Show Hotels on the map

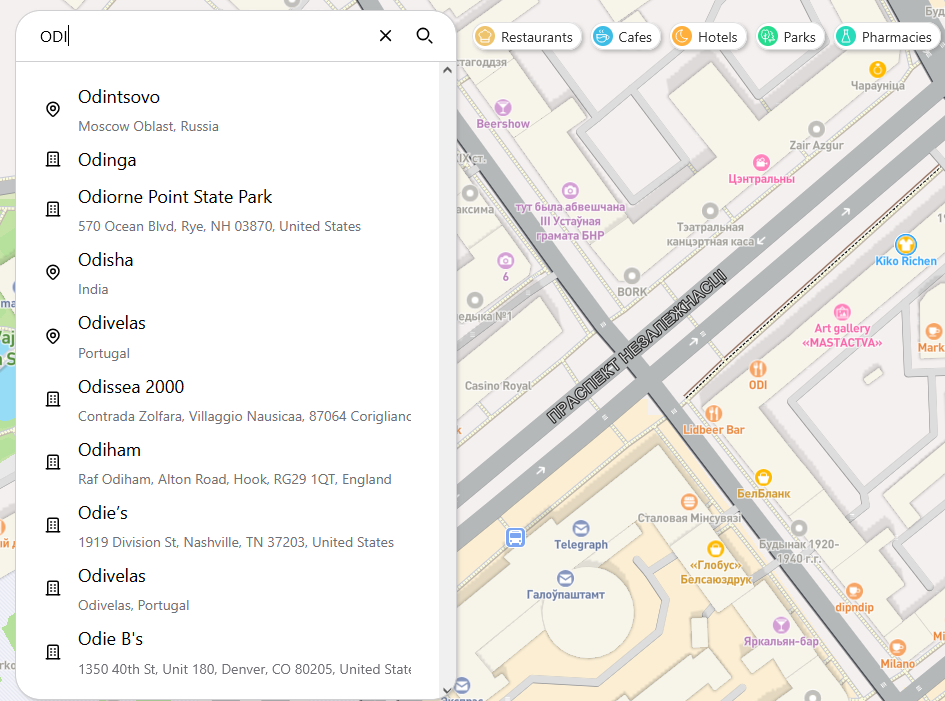pyautogui.click(x=706, y=37)
